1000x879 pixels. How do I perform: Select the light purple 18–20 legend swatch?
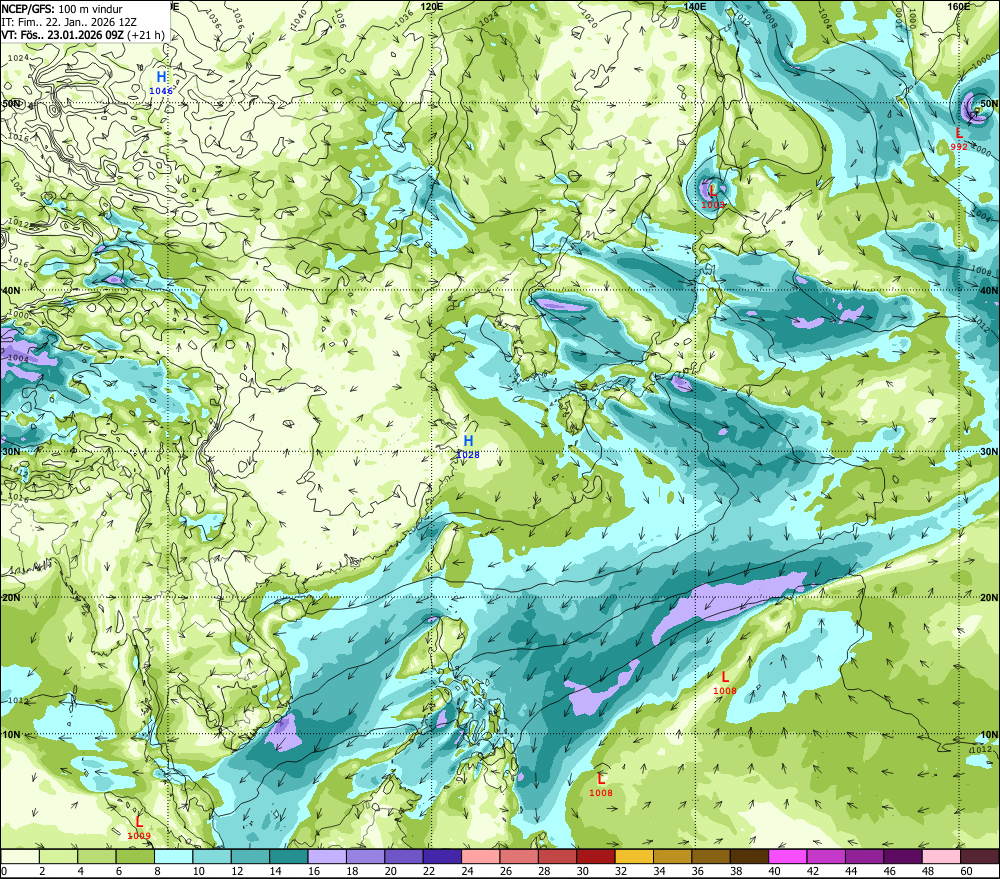365,856
